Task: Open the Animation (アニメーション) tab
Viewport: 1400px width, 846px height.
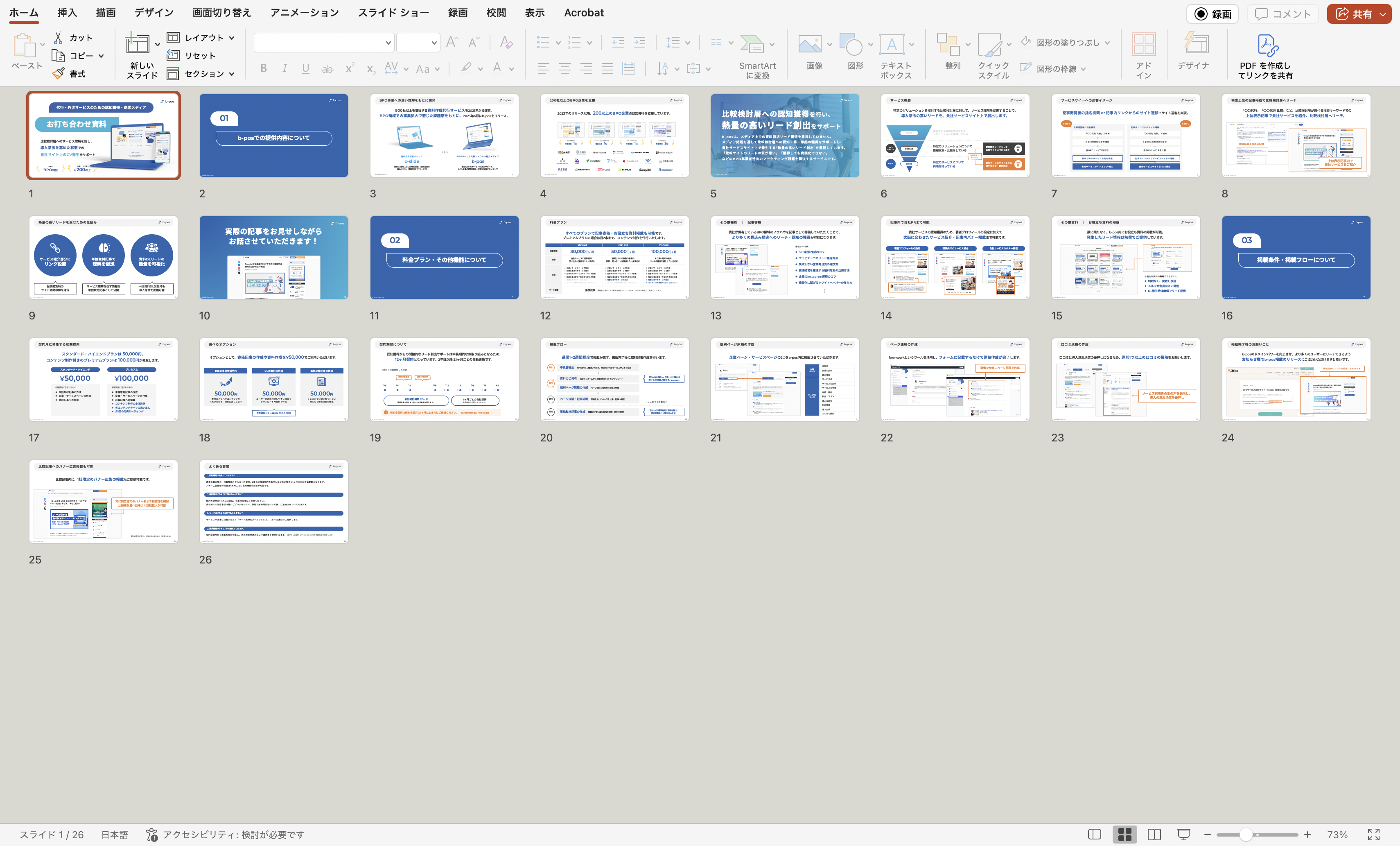Action: [305, 13]
